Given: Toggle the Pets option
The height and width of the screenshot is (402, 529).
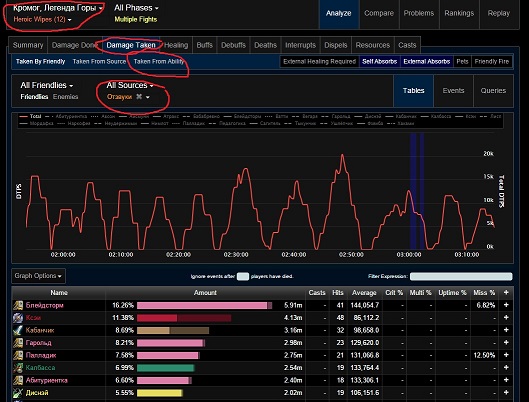Looking at the screenshot, I should (x=462, y=61).
